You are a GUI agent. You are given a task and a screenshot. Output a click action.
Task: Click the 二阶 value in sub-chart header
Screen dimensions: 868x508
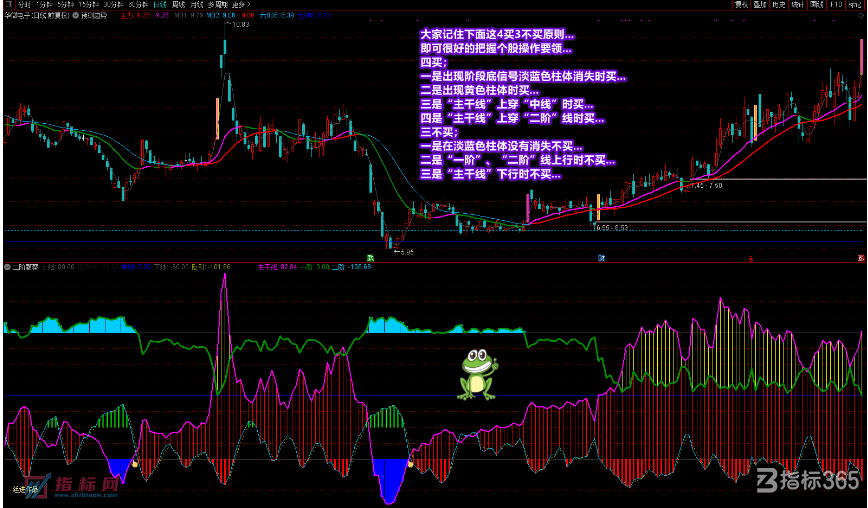click(x=352, y=267)
